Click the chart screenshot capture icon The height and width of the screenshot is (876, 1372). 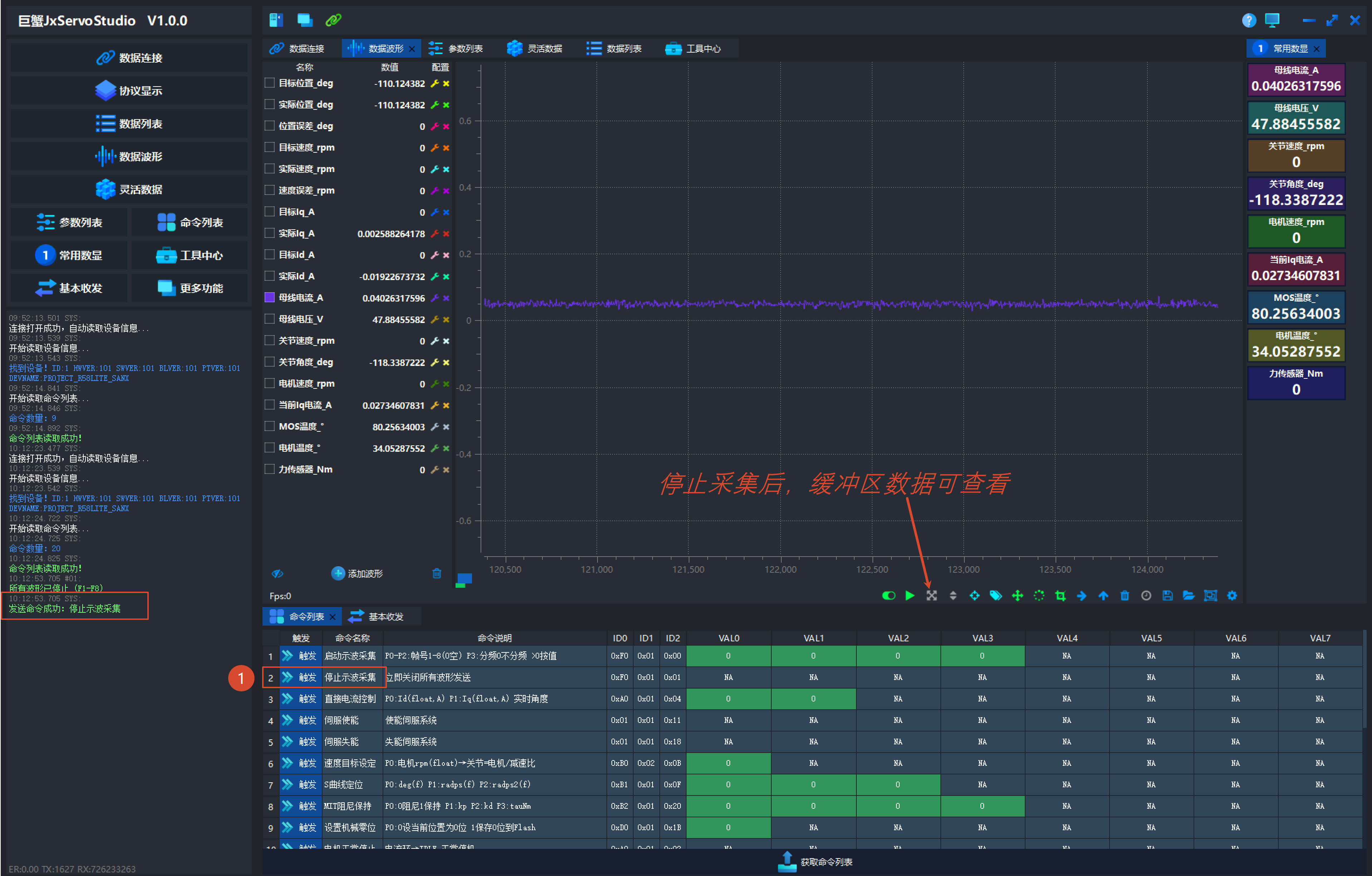[1210, 596]
